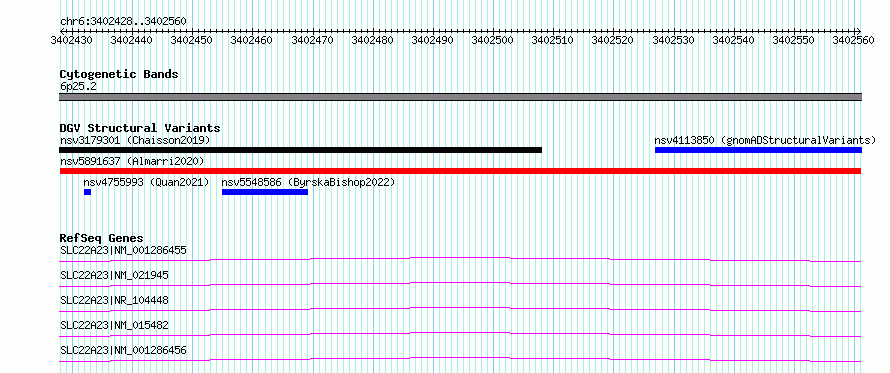
Task: Open SLC22A23|NM_001286456 transcript label
Action: tap(123, 350)
